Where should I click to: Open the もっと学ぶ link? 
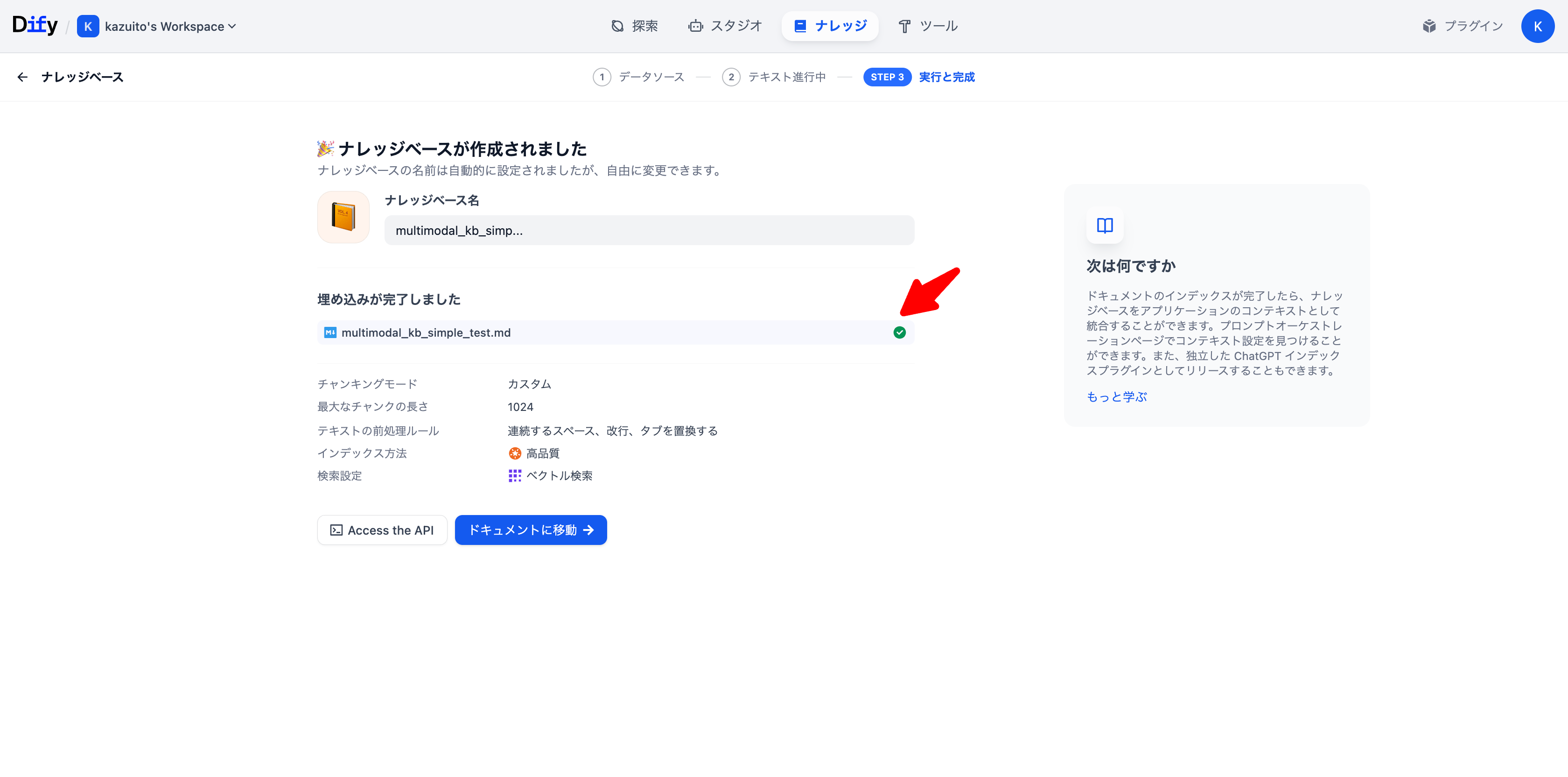coord(1116,397)
